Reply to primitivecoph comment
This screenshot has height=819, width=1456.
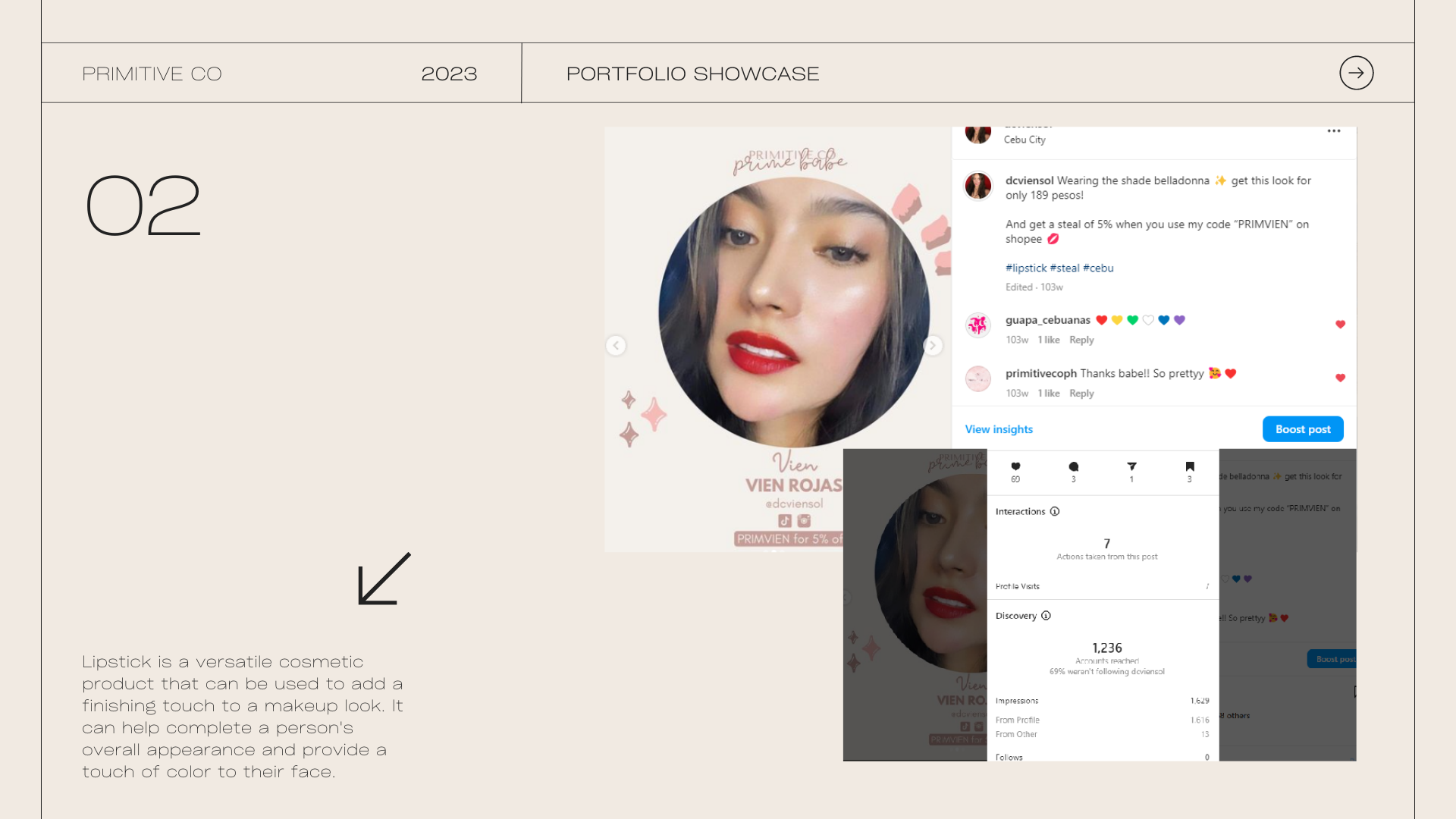(x=1081, y=393)
